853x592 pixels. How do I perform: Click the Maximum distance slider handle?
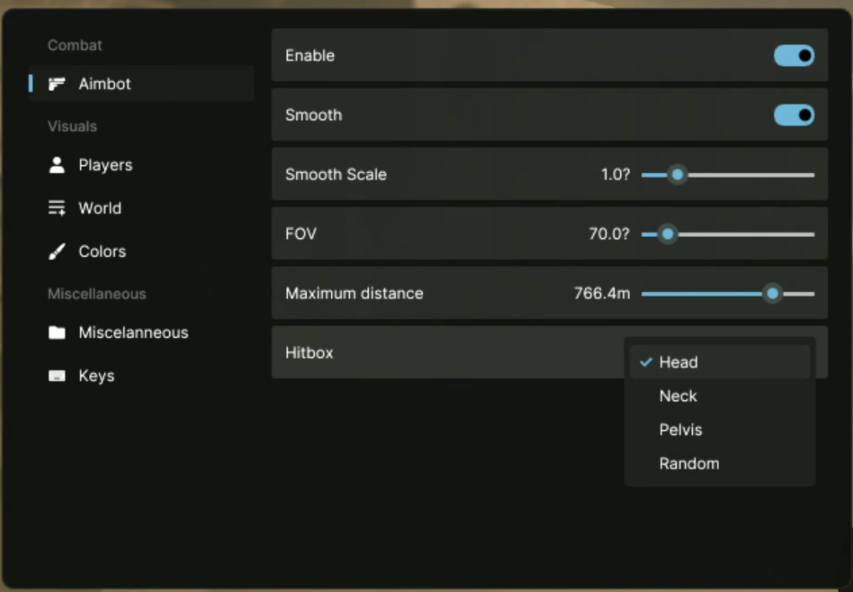tap(772, 294)
